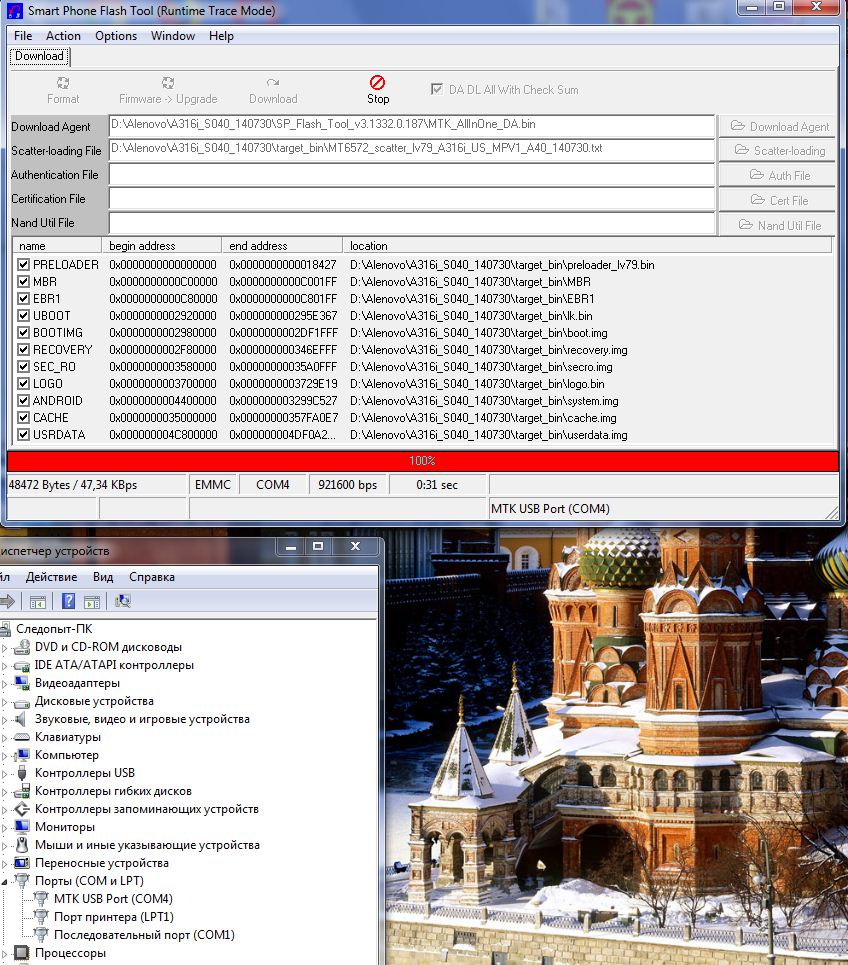Click the Download arrow toolbar icon
The height and width of the screenshot is (965, 848).
[273, 83]
